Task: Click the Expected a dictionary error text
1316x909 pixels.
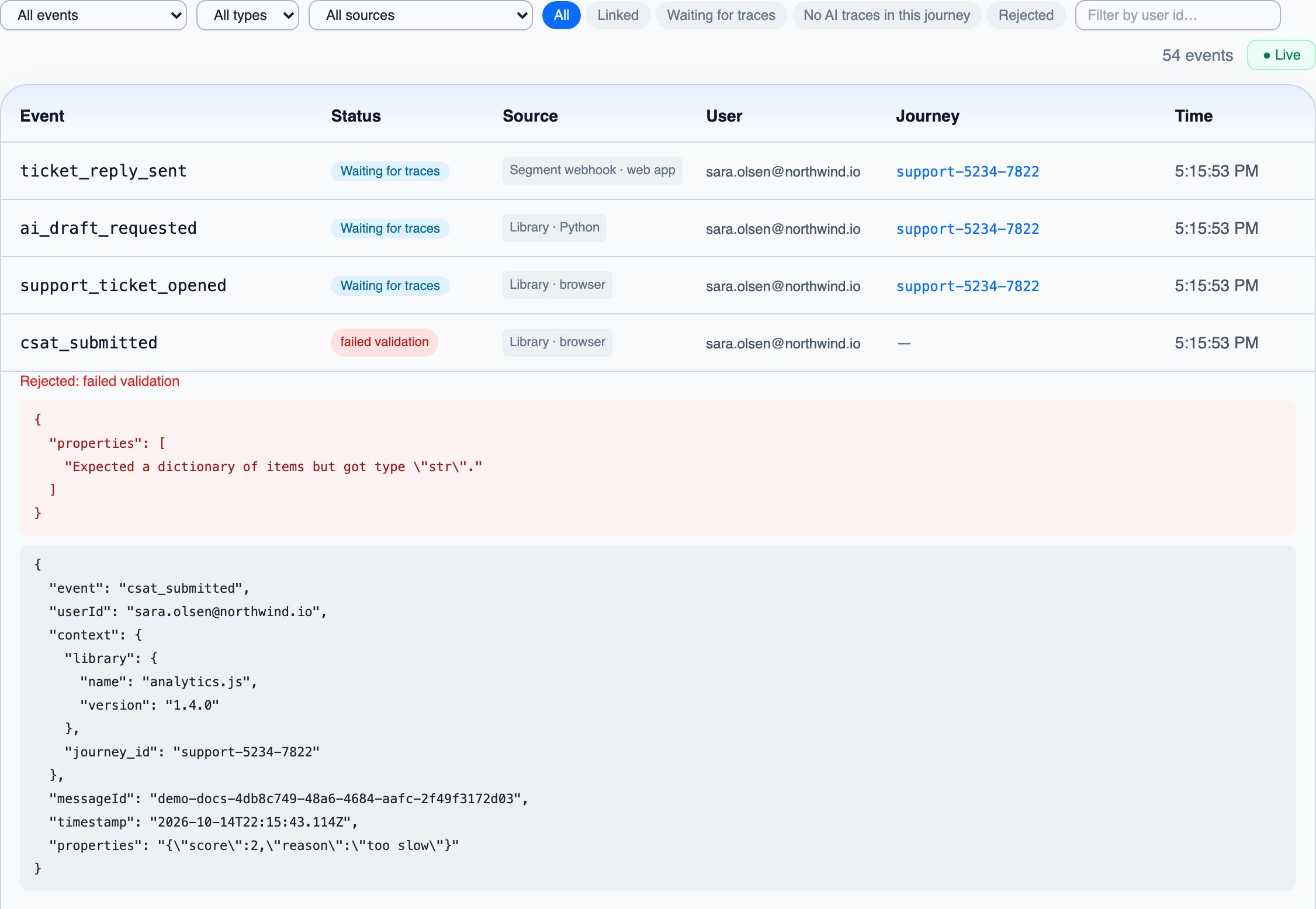Action: (x=273, y=466)
